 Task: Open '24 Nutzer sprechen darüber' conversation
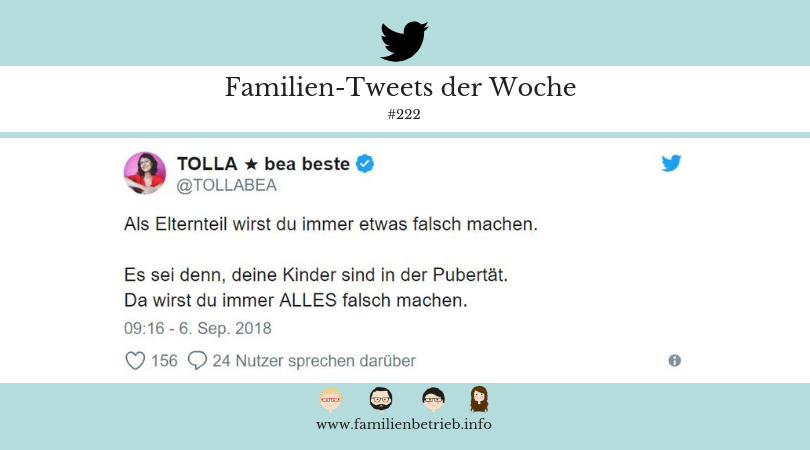click(314, 361)
